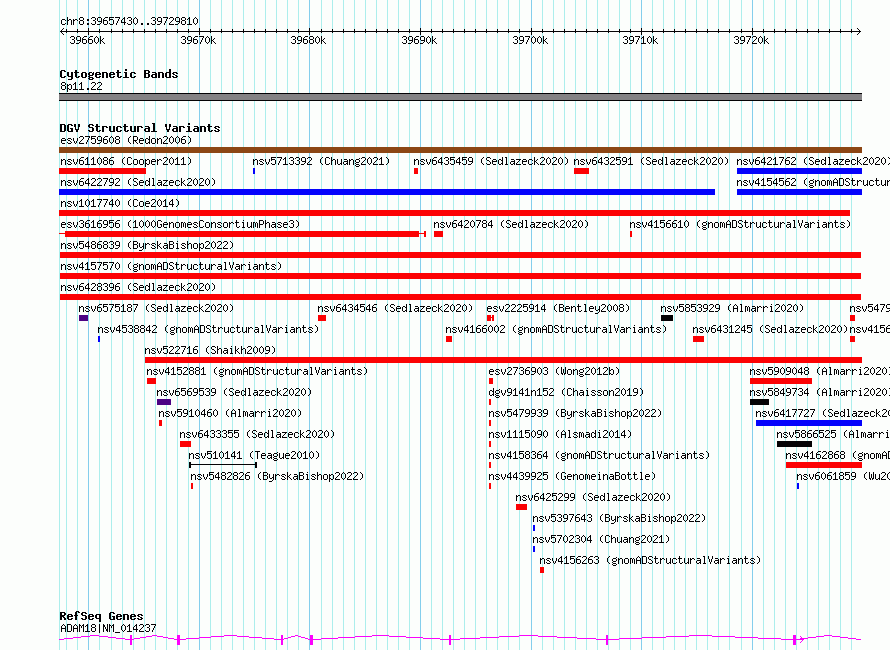Click the ADAM18|NM_014237 gene label
890x650 pixels.
[108, 628]
